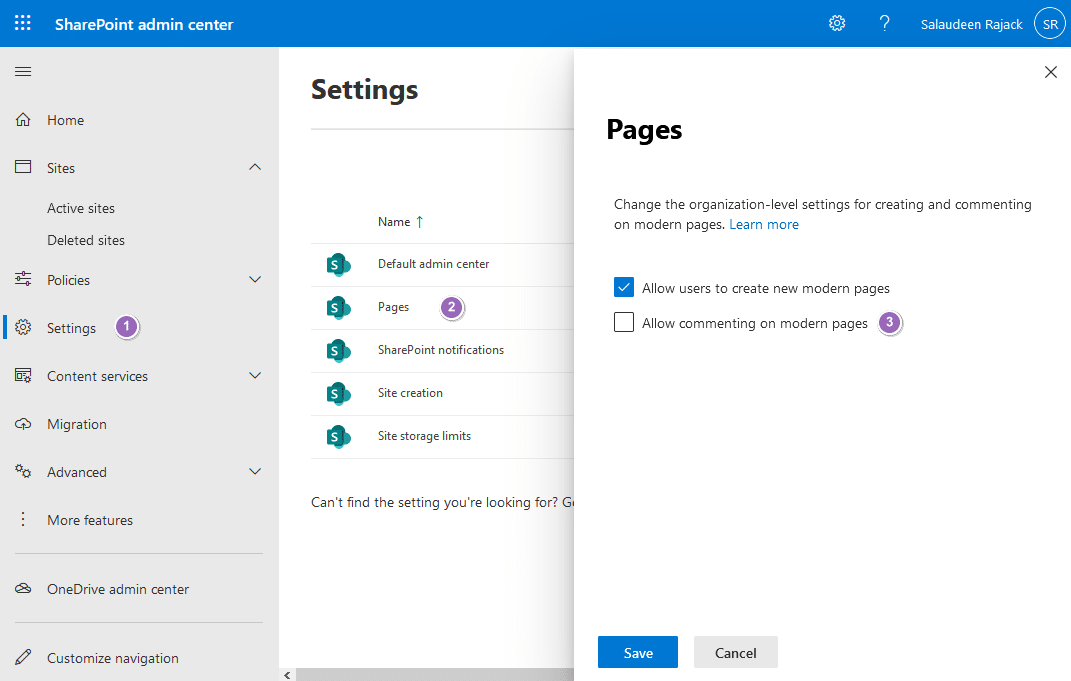This screenshot has width=1071, height=681.
Task: Collapse the Sites section in the sidebar
Action: [x=255, y=167]
